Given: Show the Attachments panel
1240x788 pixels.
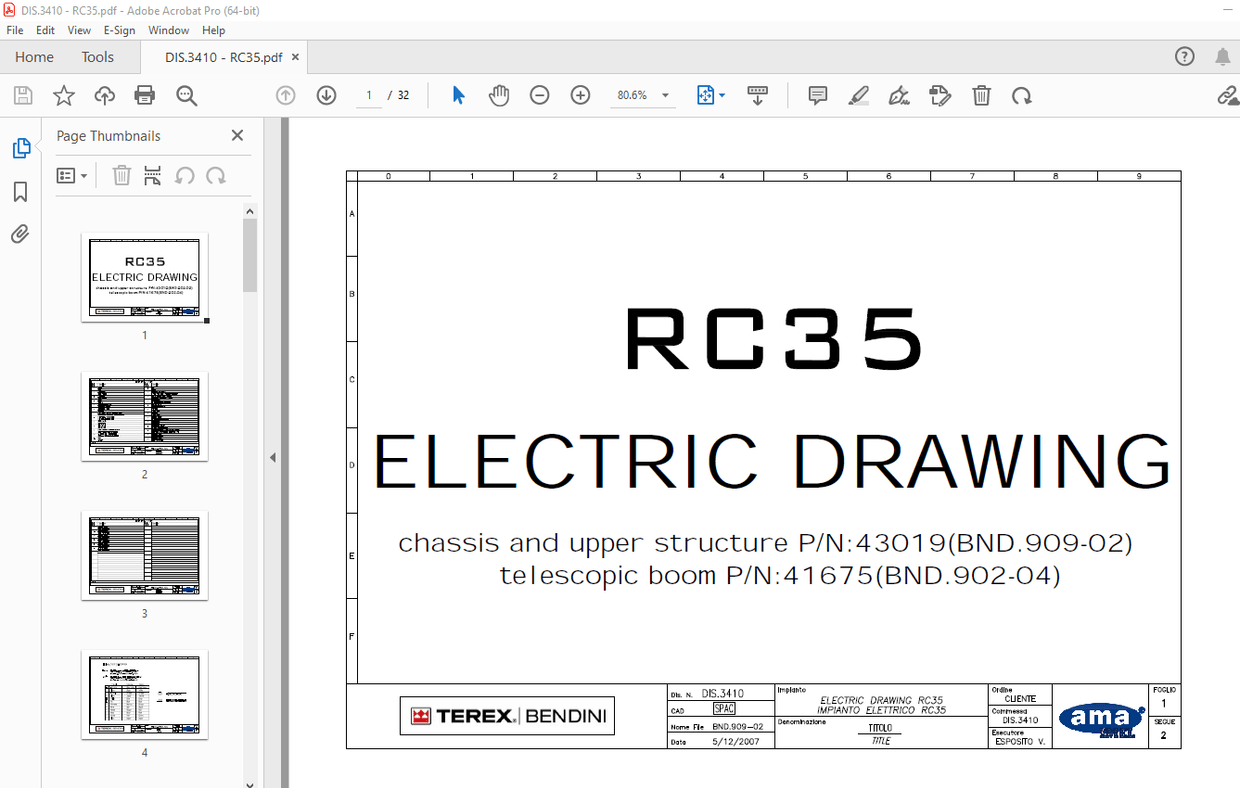Looking at the screenshot, I should (19, 234).
